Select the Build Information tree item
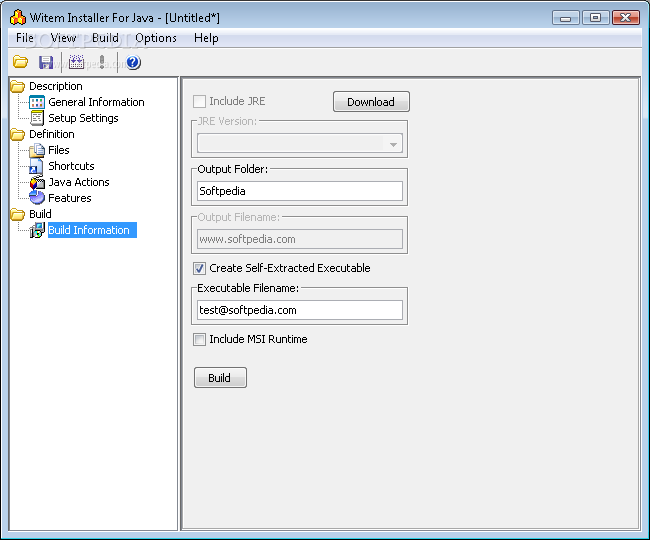650x540 pixels. point(92,230)
